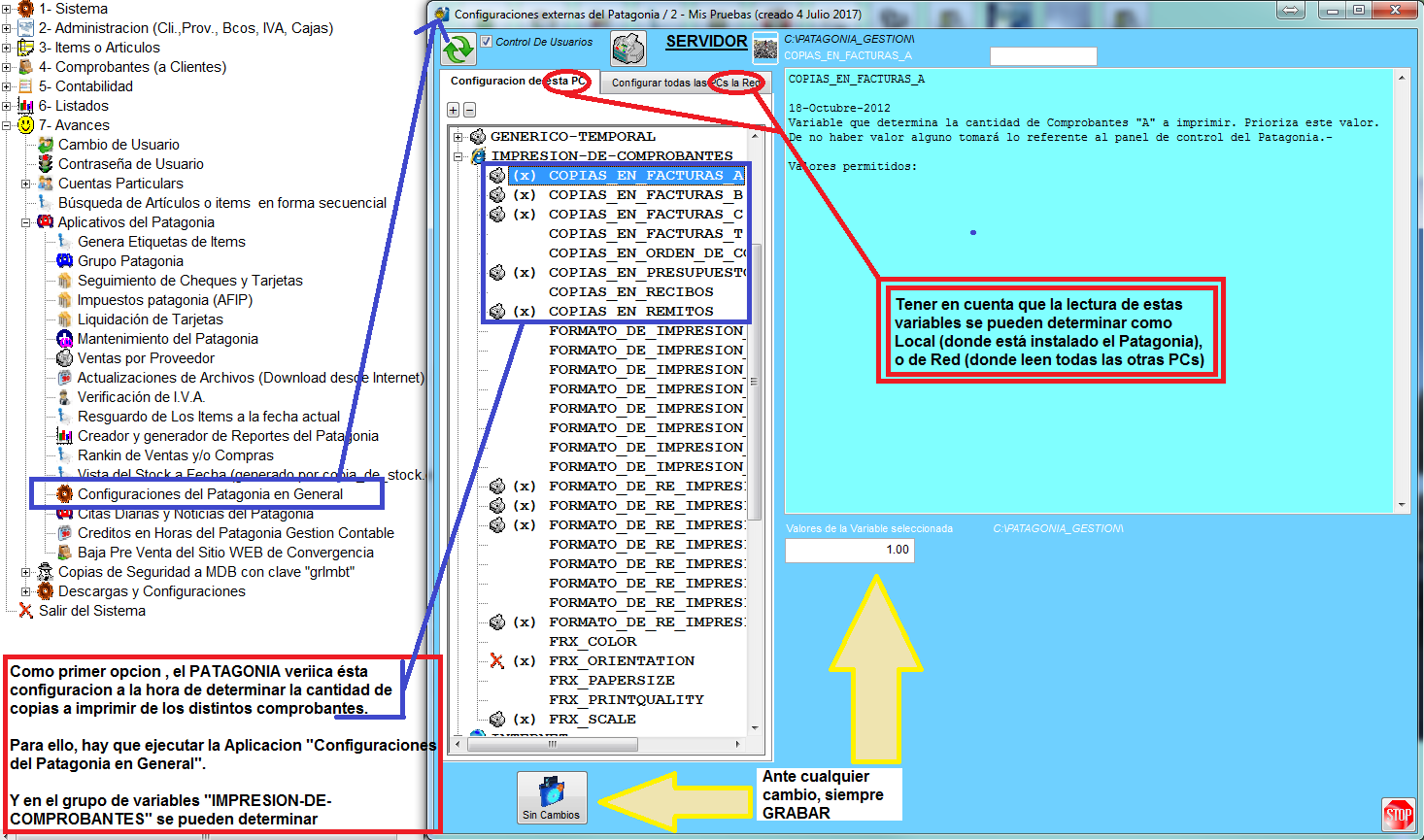Select the FRX_PRINTQUALITY variable
The image size is (1424, 840).
pos(627,700)
